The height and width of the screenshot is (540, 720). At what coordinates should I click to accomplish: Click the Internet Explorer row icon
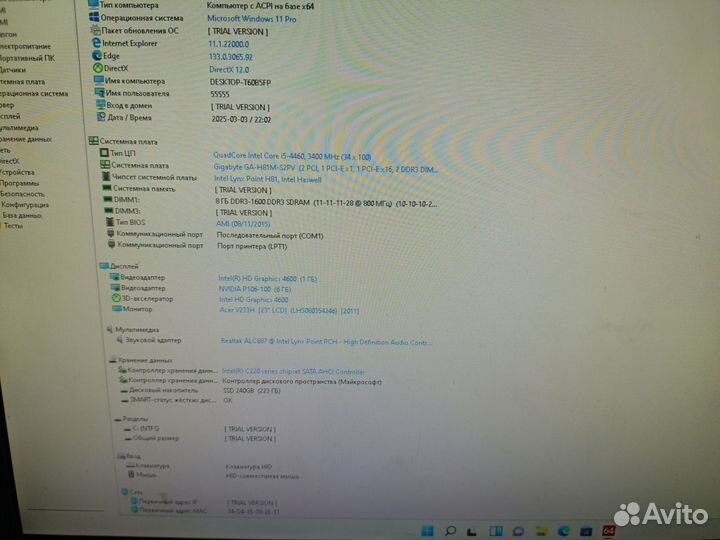(96, 43)
